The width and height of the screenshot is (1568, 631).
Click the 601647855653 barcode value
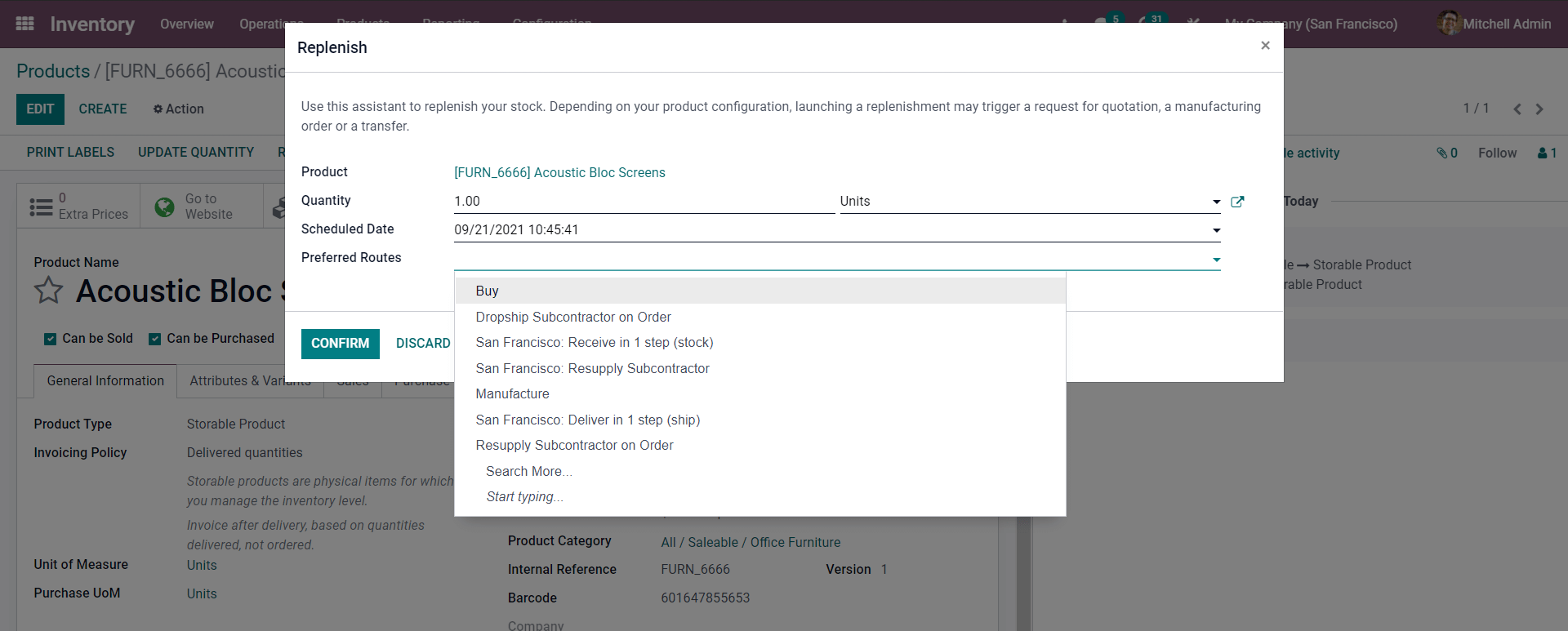(x=705, y=598)
